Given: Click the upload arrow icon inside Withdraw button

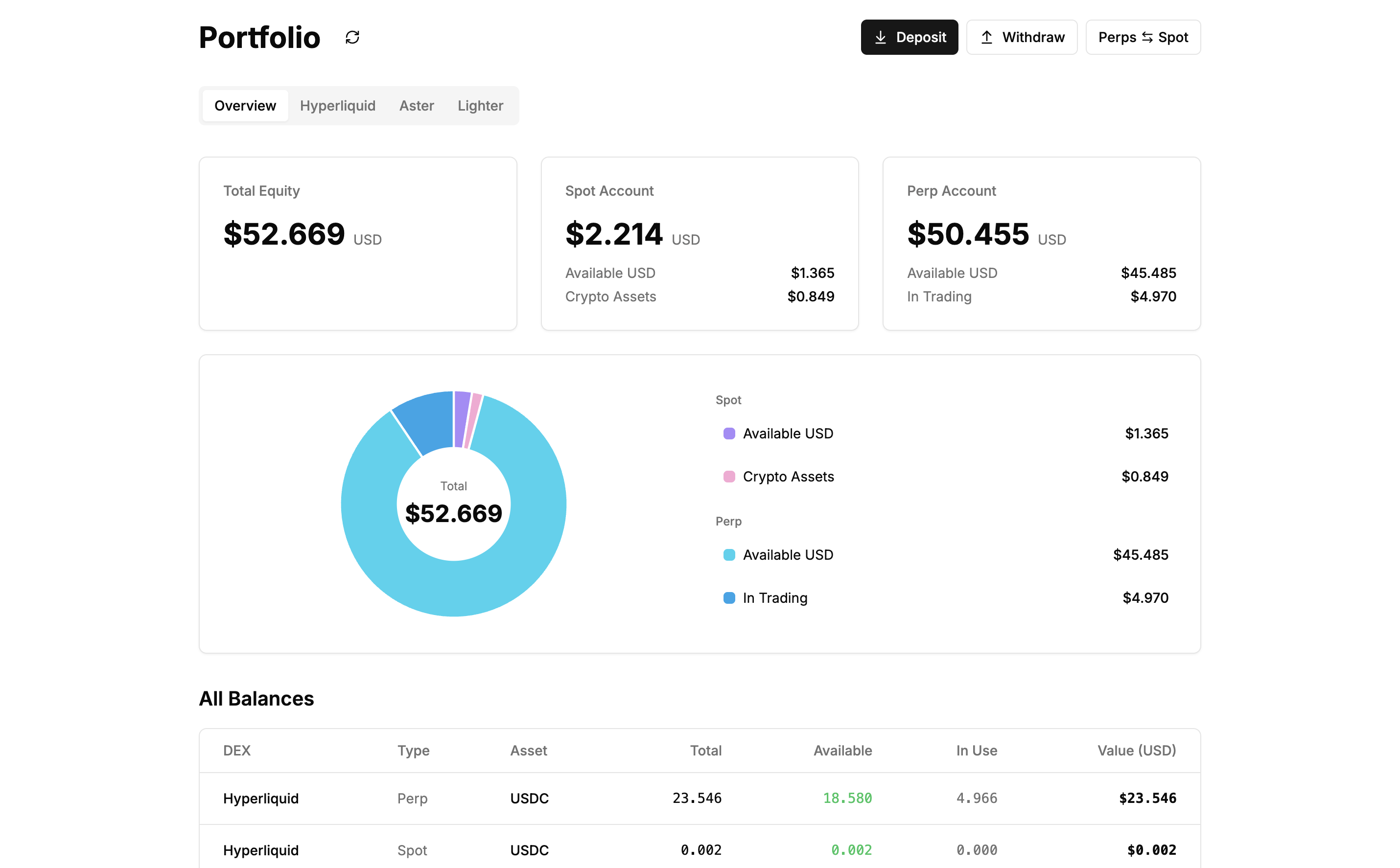Looking at the screenshot, I should tap(986, 37).
